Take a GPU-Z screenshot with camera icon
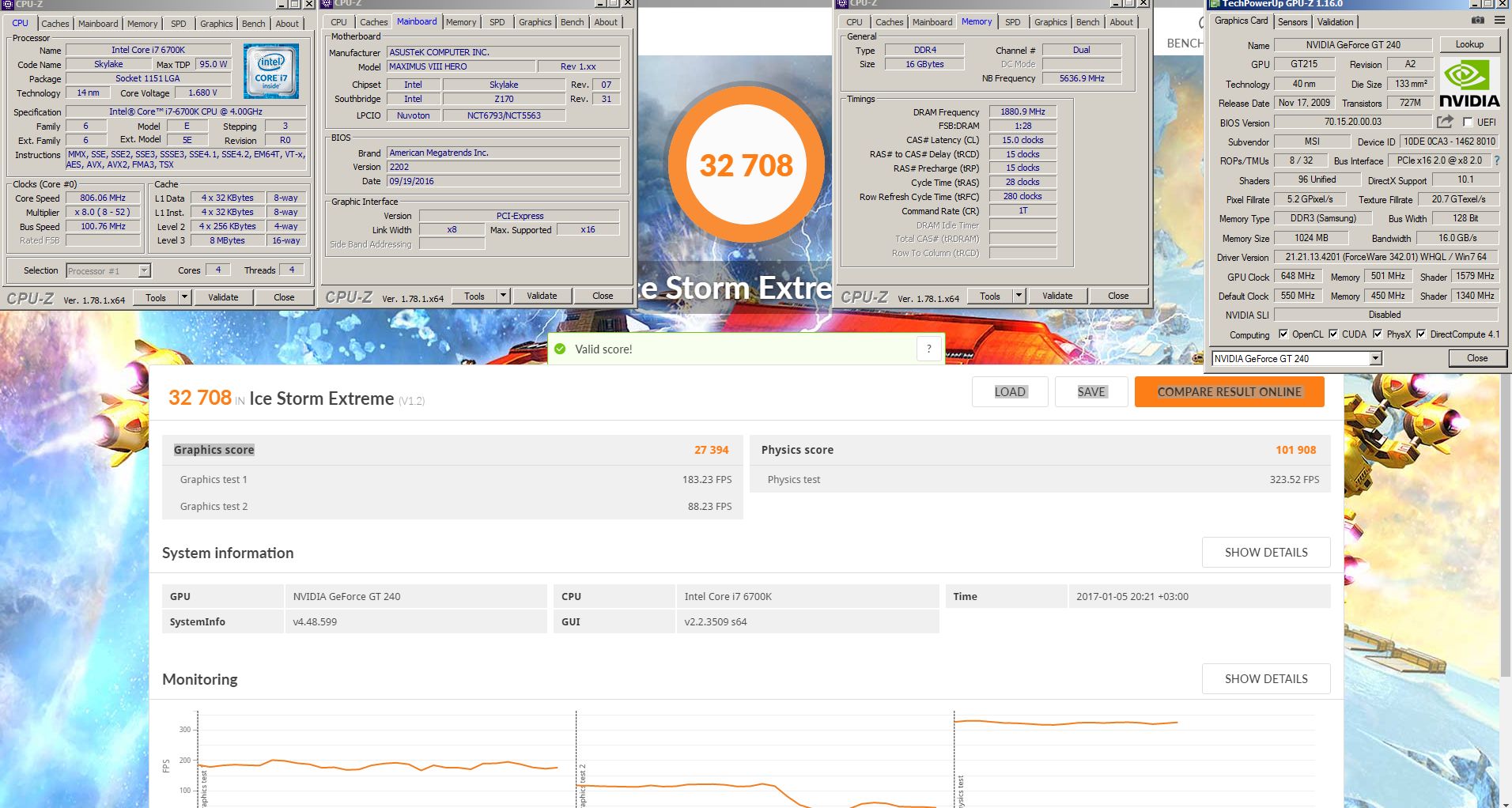 pos(1477,20)
